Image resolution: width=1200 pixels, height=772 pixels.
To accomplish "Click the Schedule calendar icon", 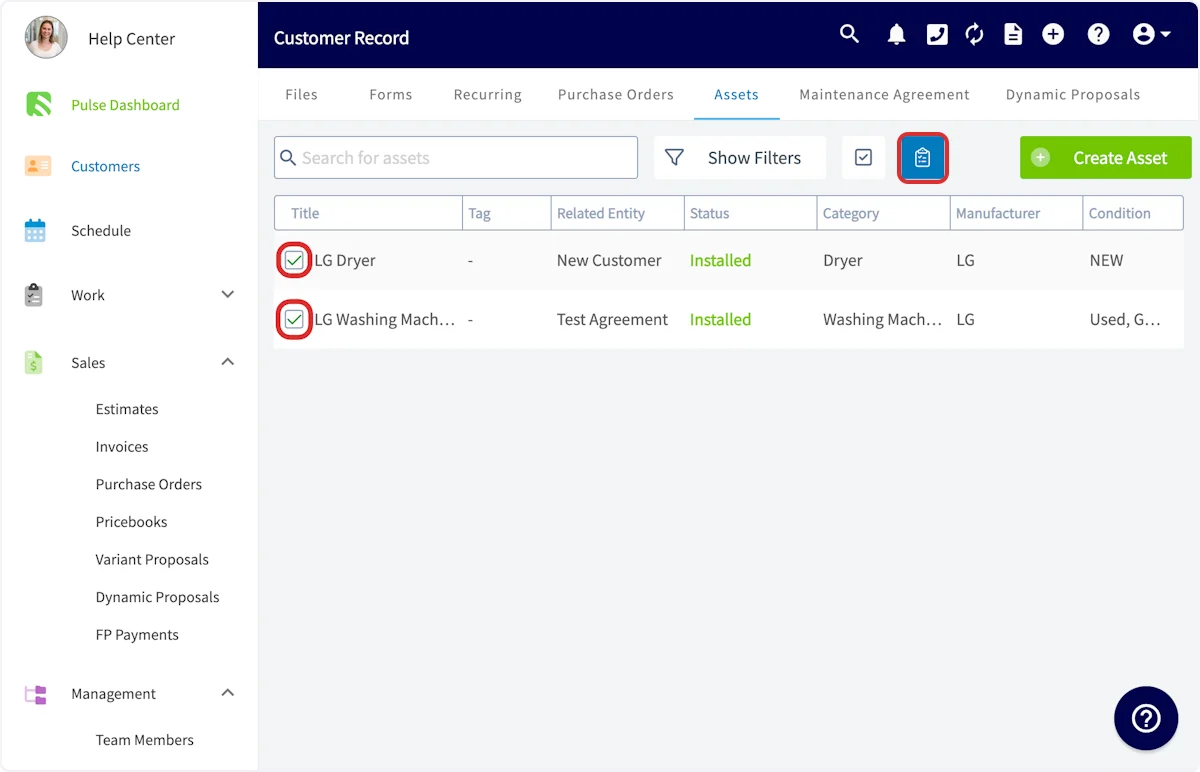I will point(35,230).
